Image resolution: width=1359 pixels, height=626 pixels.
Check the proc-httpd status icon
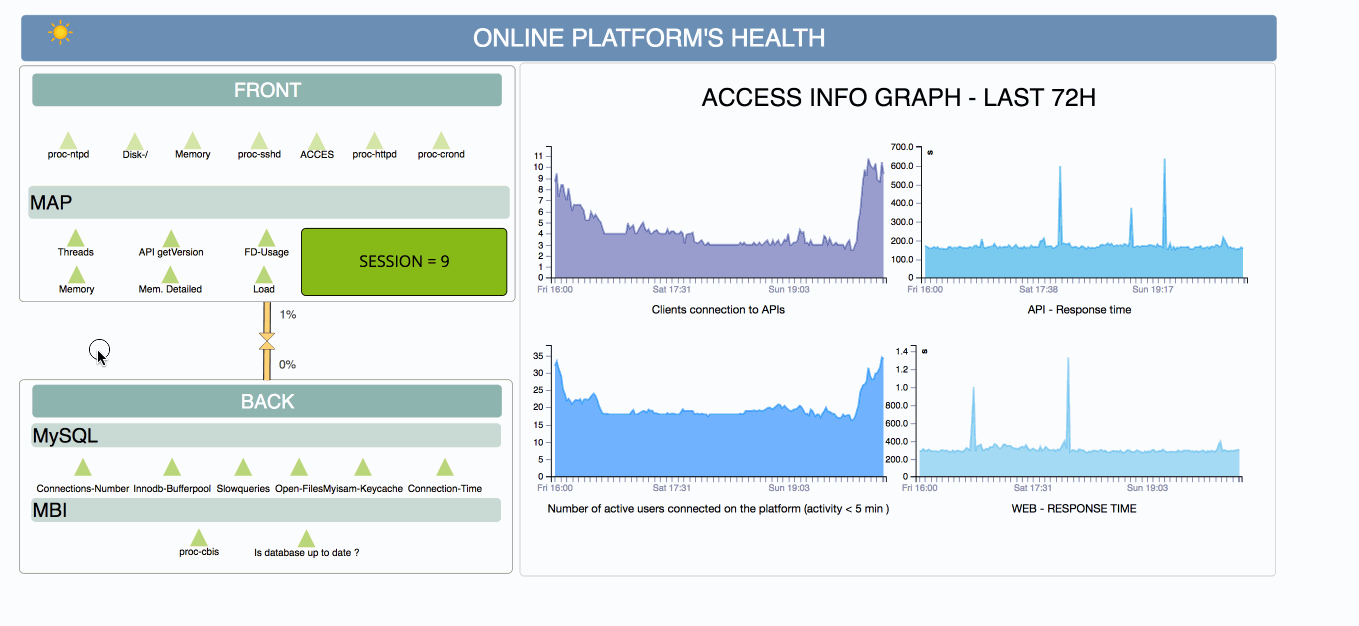click(375, 141)
